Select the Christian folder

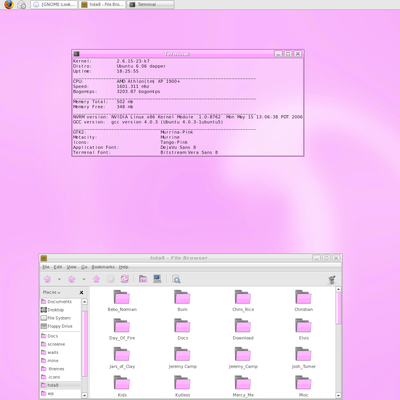pyautogui.click(x=303, y=301)
